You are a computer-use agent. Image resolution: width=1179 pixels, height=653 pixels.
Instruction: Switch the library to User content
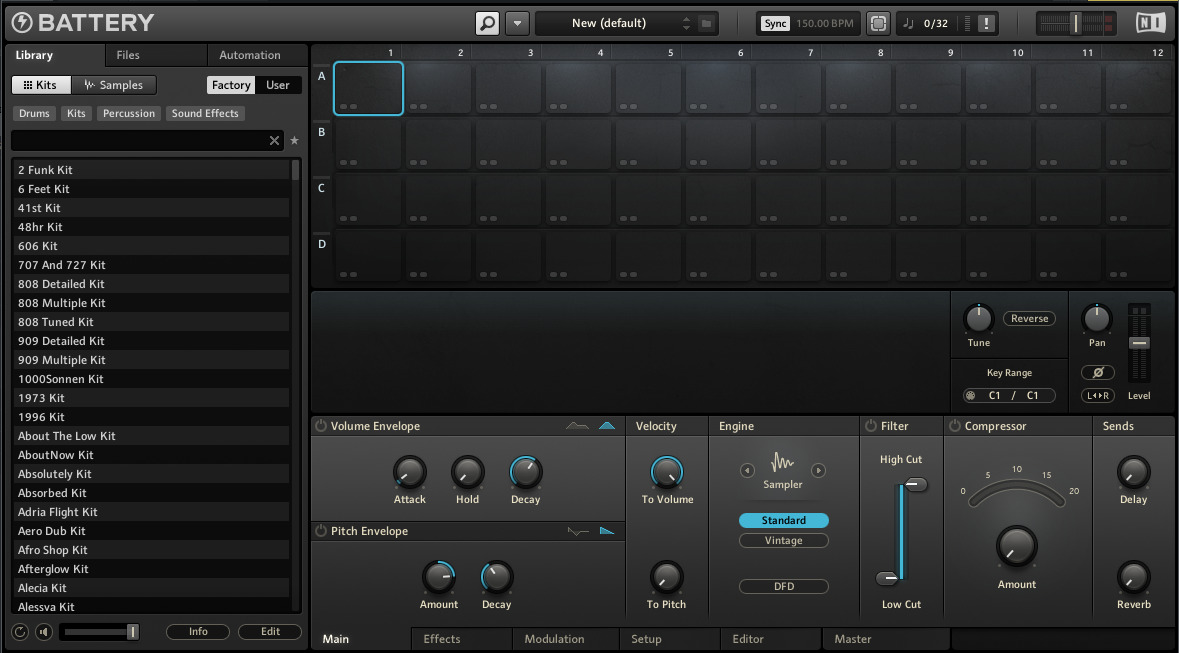tap(277, 85)
